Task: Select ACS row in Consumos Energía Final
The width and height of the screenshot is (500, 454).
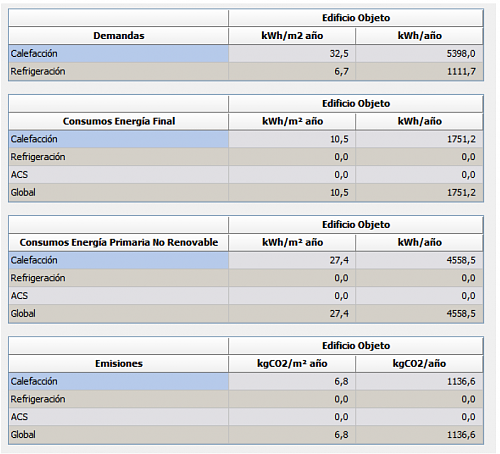Action: tap(246, 175)
